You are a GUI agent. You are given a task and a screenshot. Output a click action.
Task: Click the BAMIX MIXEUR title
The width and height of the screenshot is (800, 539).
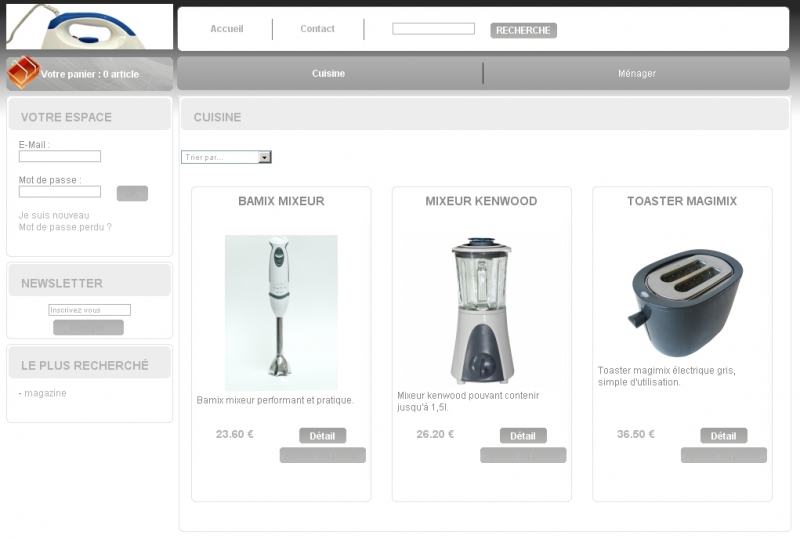tap(281, 201)
